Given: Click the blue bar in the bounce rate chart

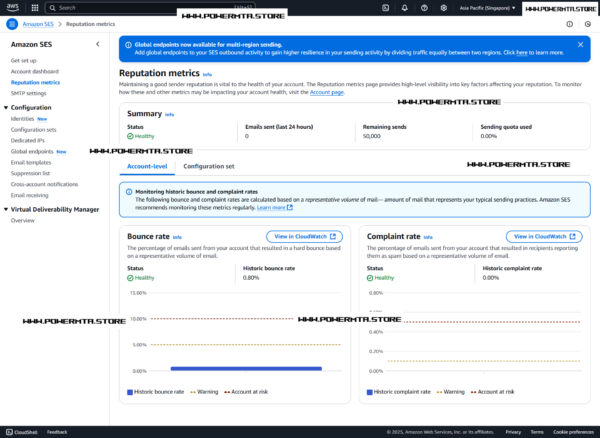Looking at the screenshot, I should pos(246,369).
